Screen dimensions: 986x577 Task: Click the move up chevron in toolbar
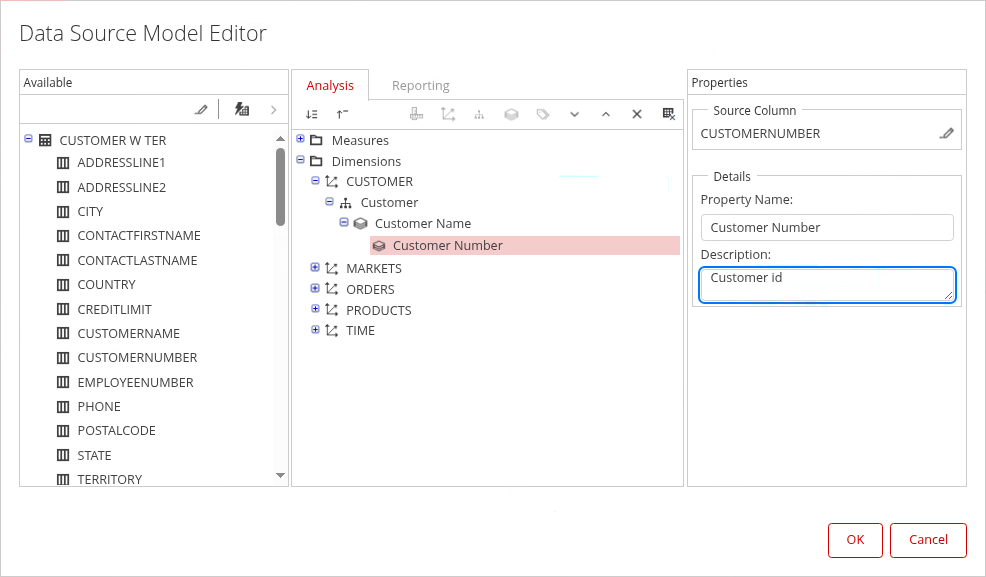point(605,114)
